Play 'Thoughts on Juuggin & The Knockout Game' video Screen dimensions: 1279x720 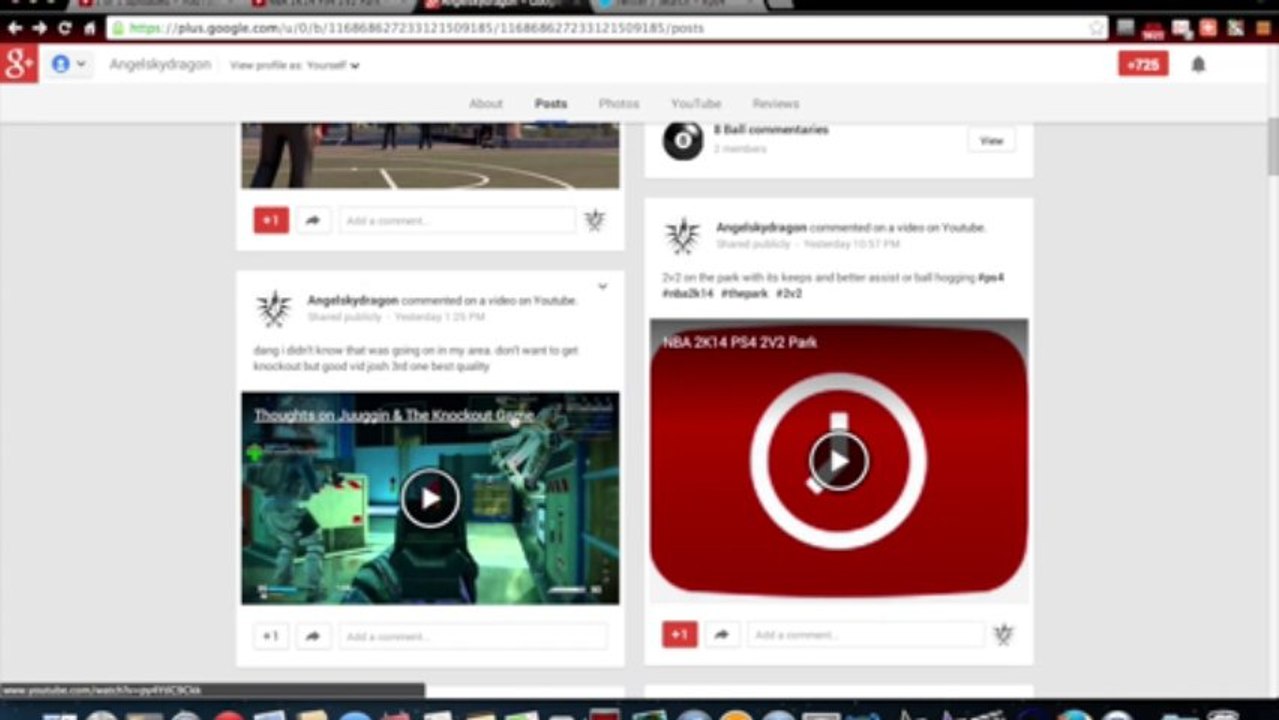coord(430,498)
